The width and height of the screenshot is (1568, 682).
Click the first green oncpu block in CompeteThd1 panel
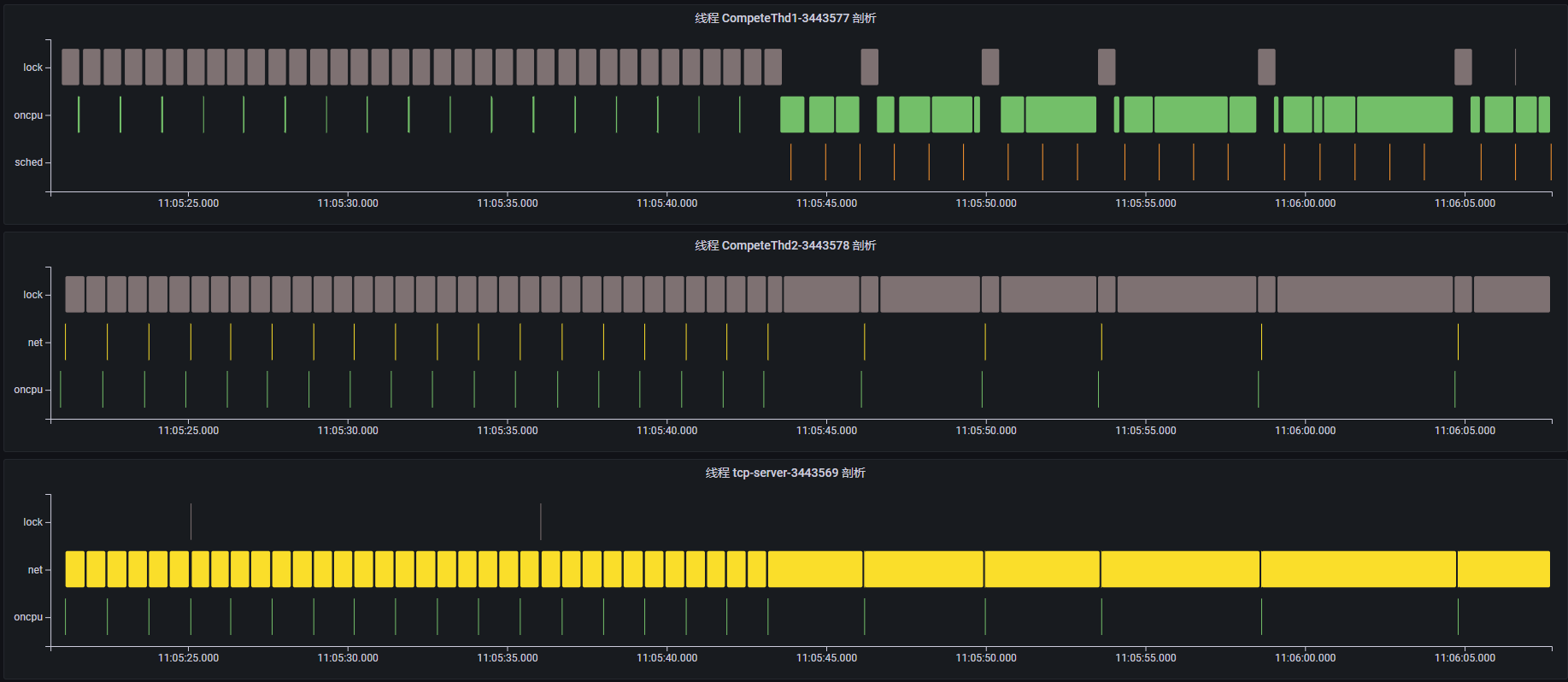pyautogui.click(x=792, y=115)
